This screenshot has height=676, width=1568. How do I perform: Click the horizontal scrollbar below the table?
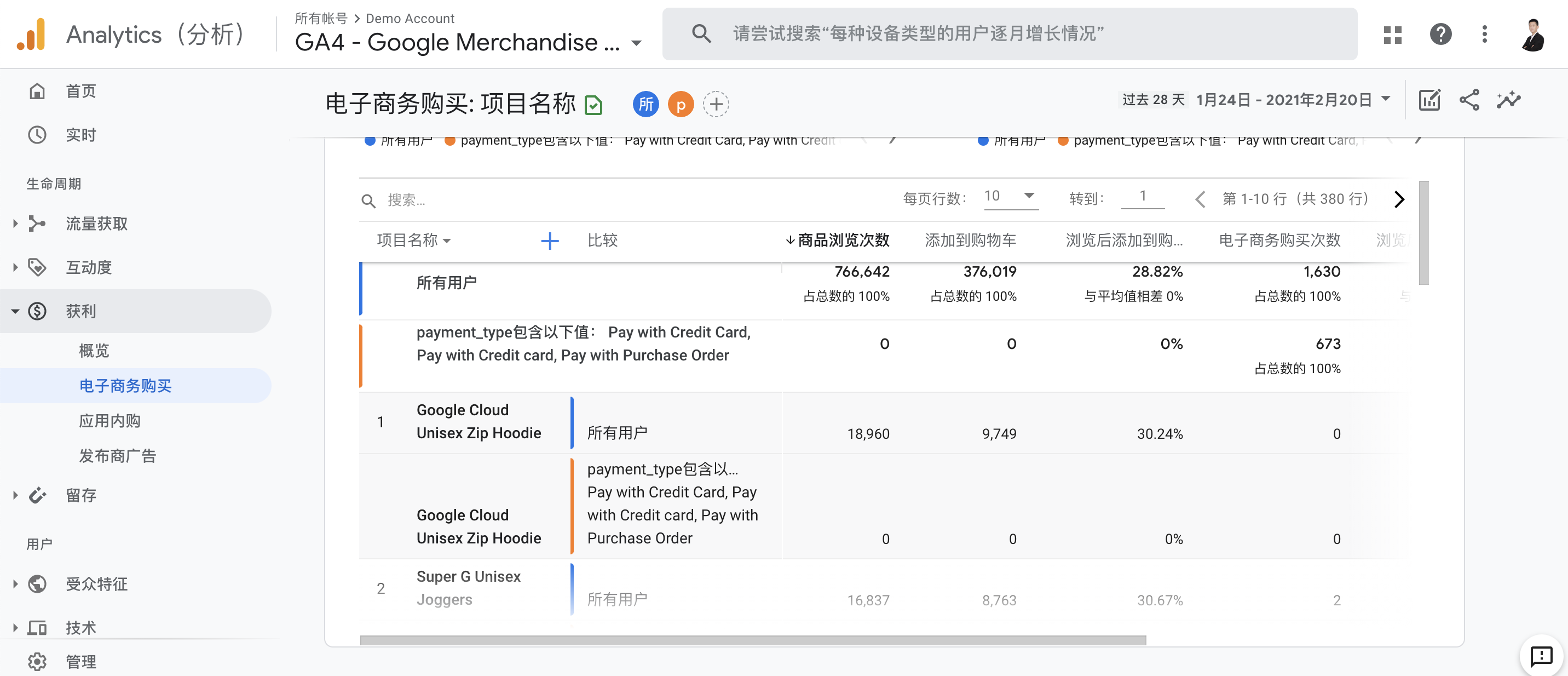753,640
